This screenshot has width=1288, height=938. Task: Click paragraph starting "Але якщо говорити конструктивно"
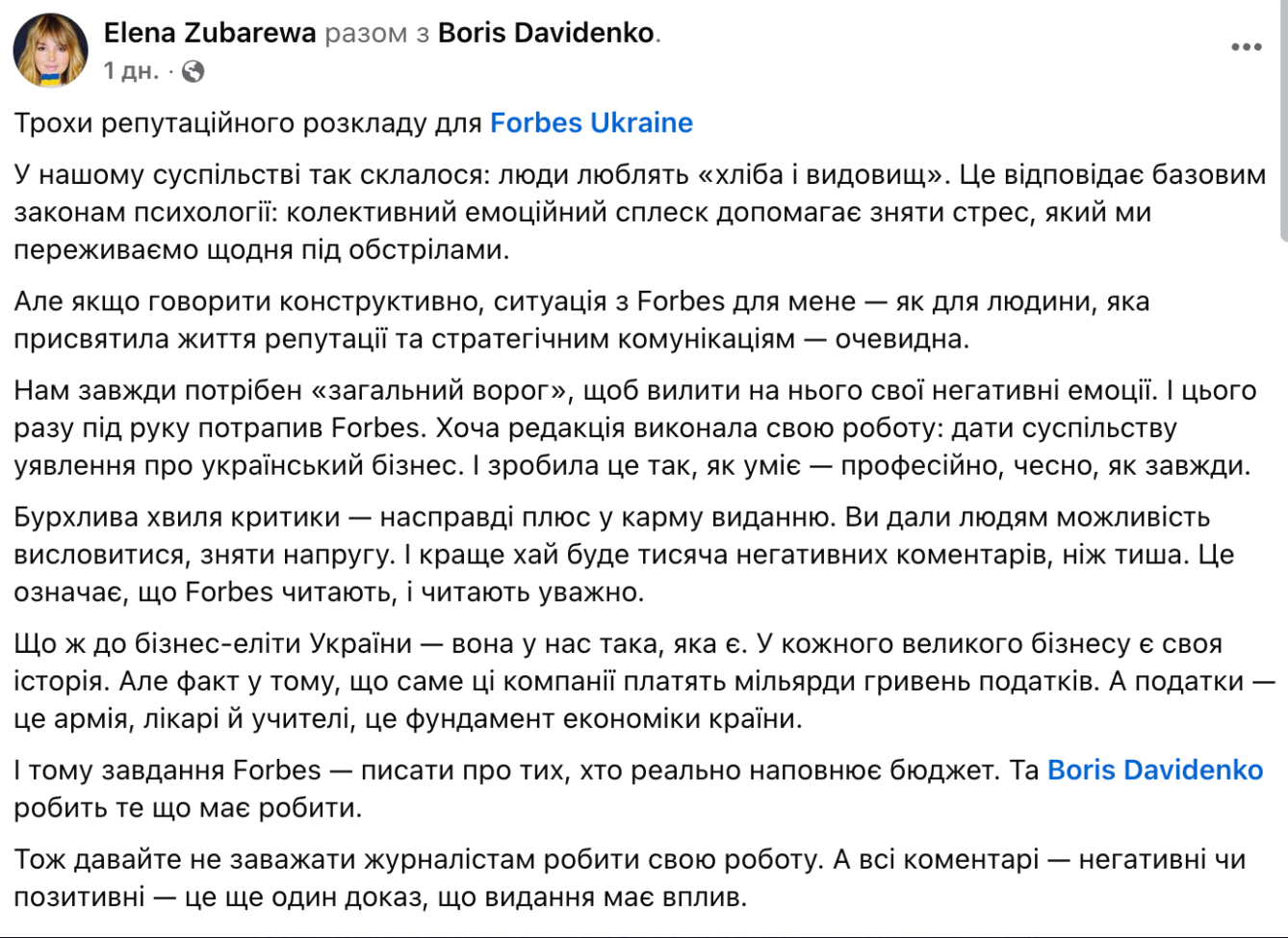click(578, 320)
